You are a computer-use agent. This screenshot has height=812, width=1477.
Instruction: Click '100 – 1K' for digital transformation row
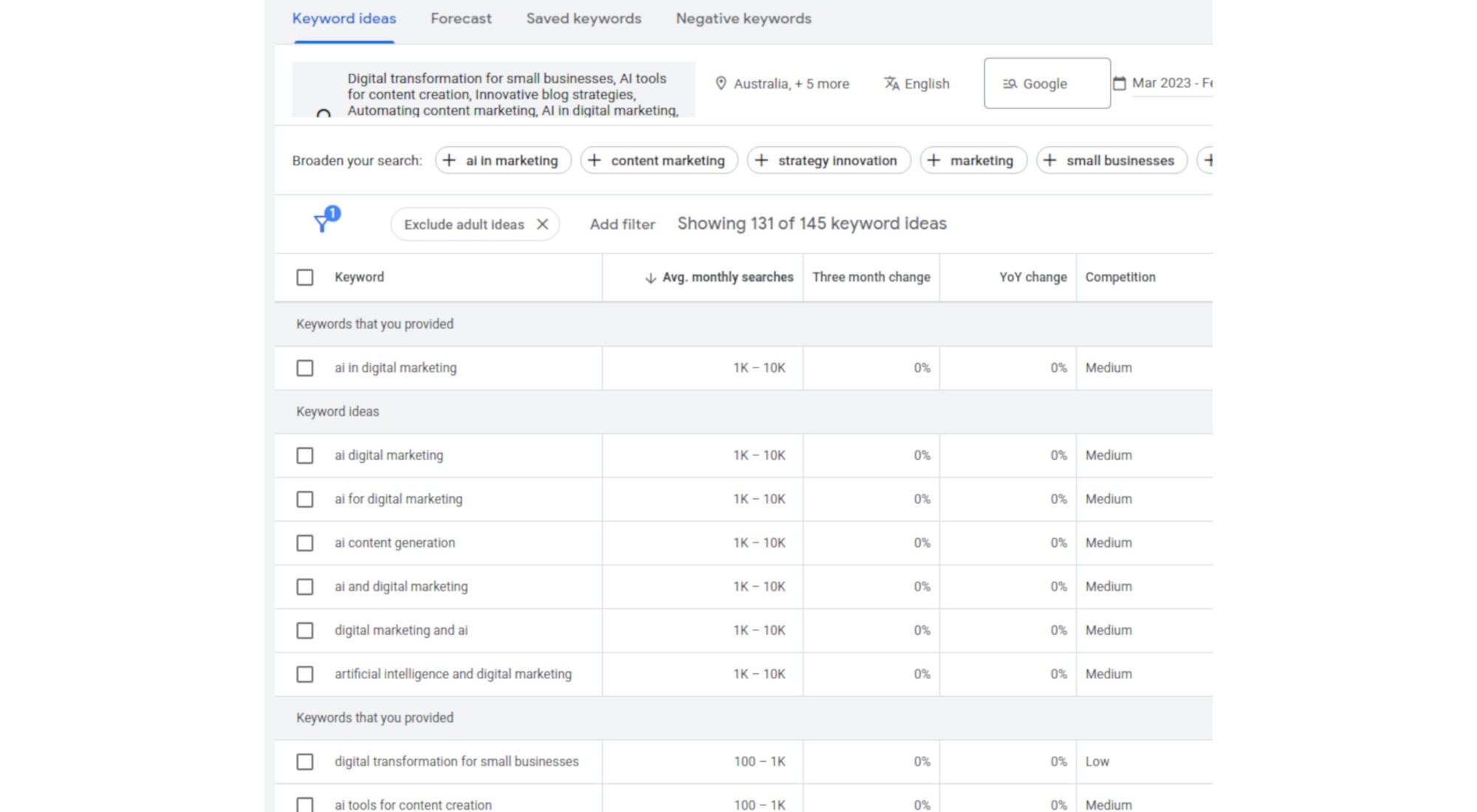(759, 762)
